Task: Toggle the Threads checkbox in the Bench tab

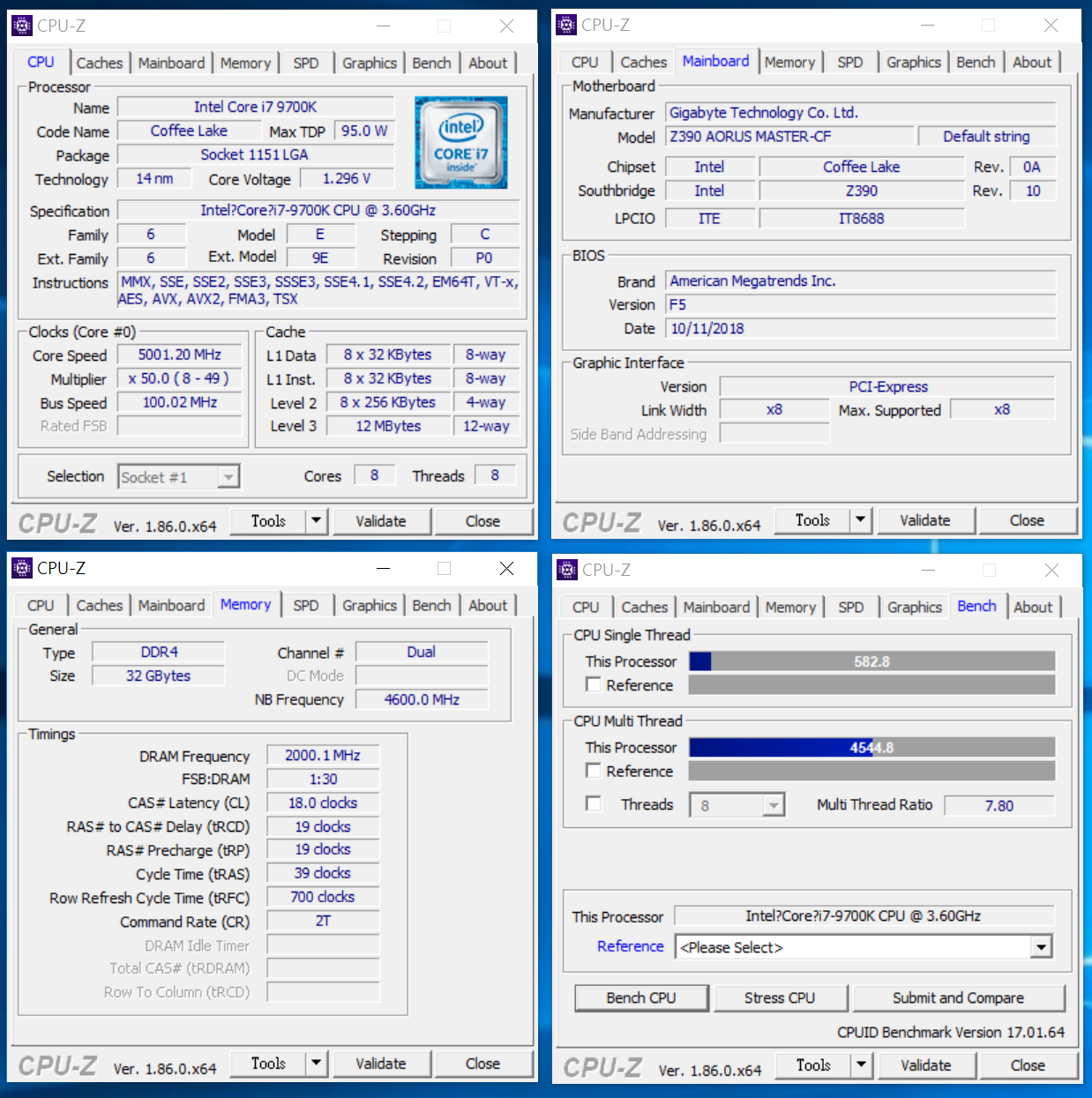Action: (594, 803)
